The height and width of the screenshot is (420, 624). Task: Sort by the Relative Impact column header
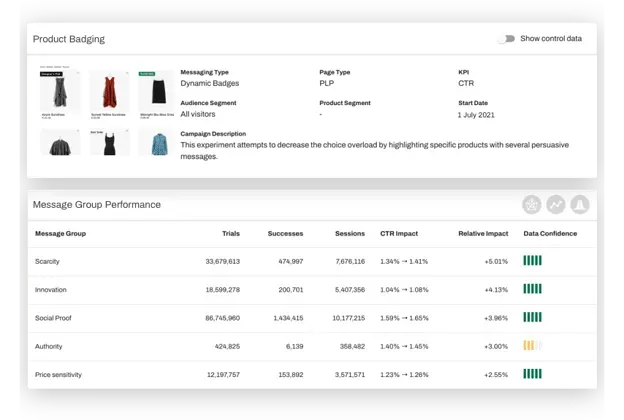pos(483,234)
